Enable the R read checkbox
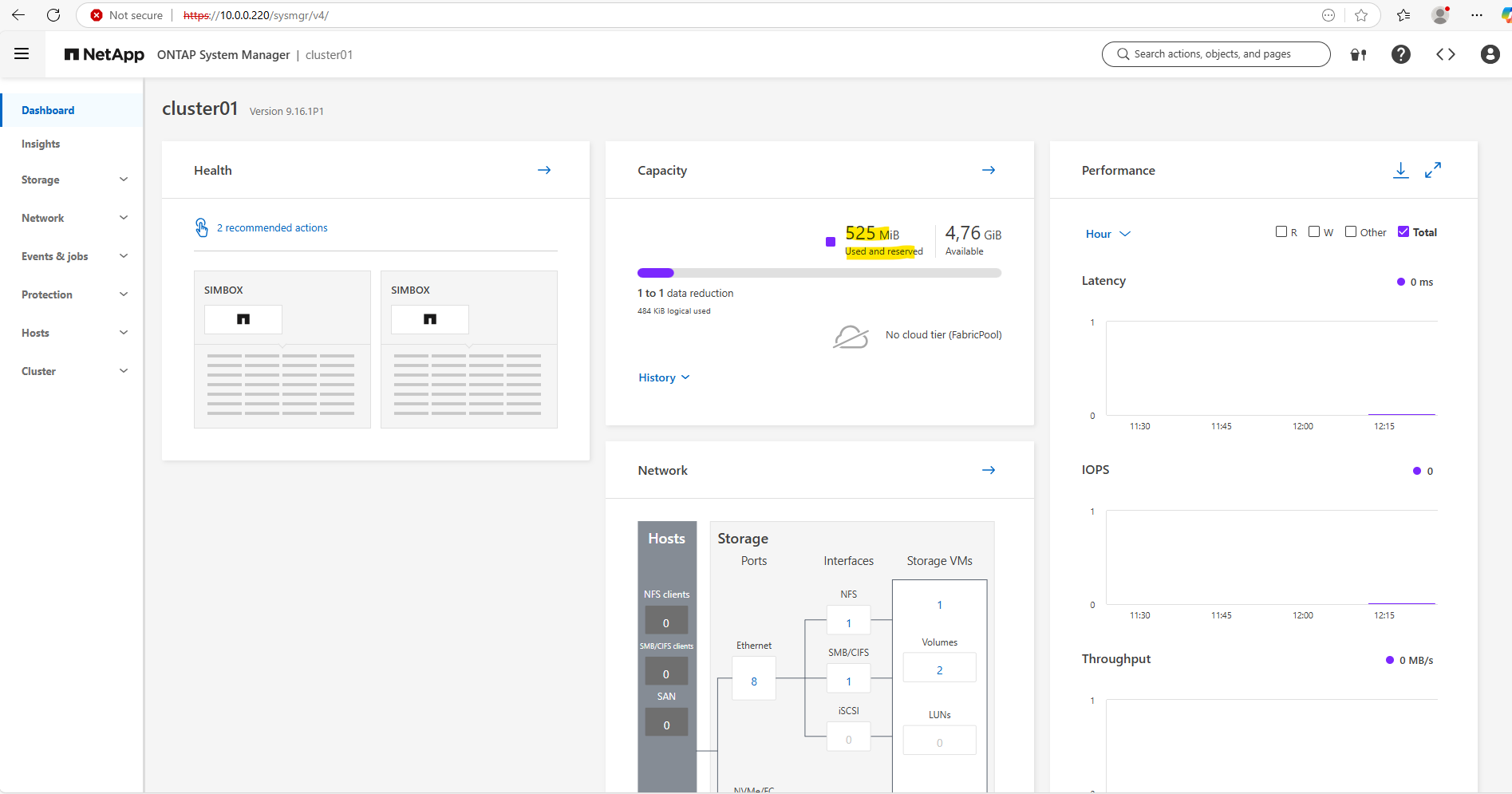The width and height of the screenshot is (1512, 794). [1281, 231]
